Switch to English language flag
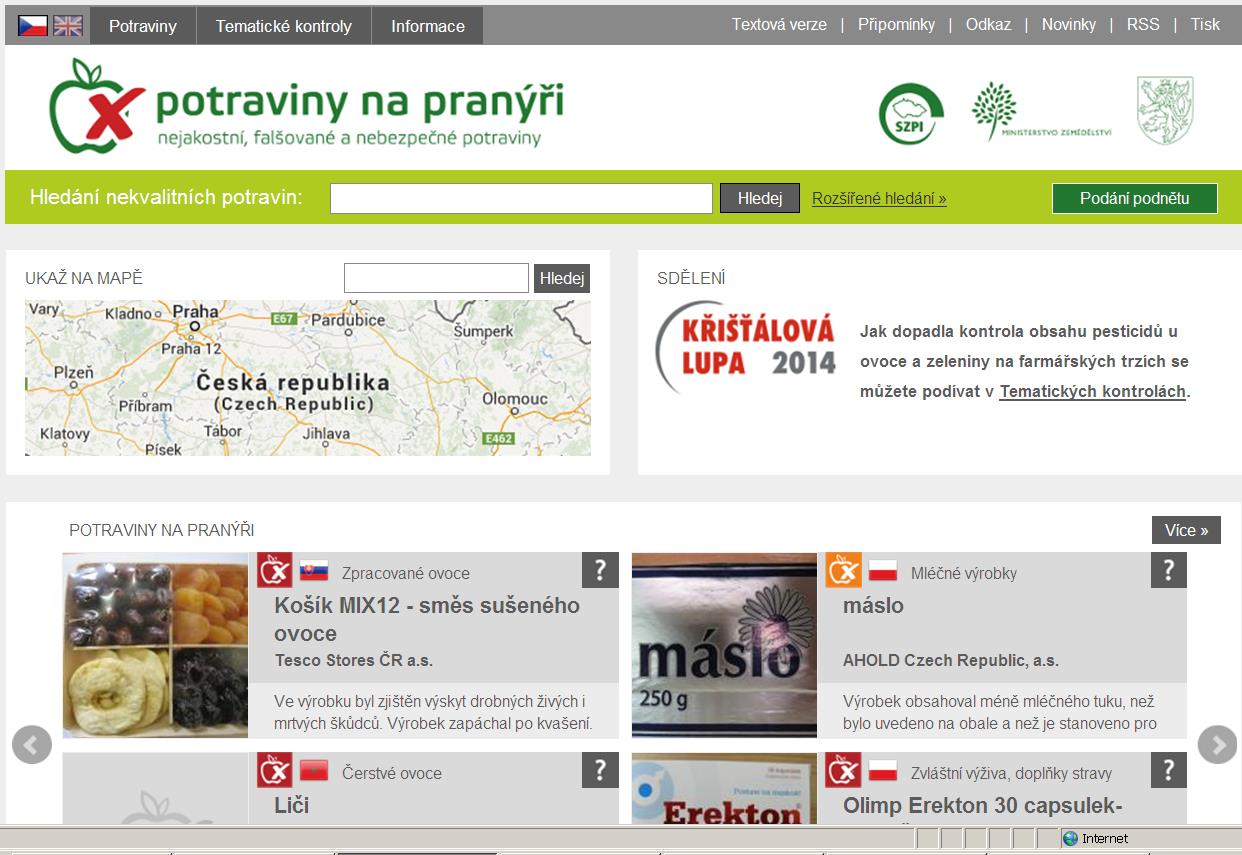The image size is (1242, 855). tap(68, 26)
